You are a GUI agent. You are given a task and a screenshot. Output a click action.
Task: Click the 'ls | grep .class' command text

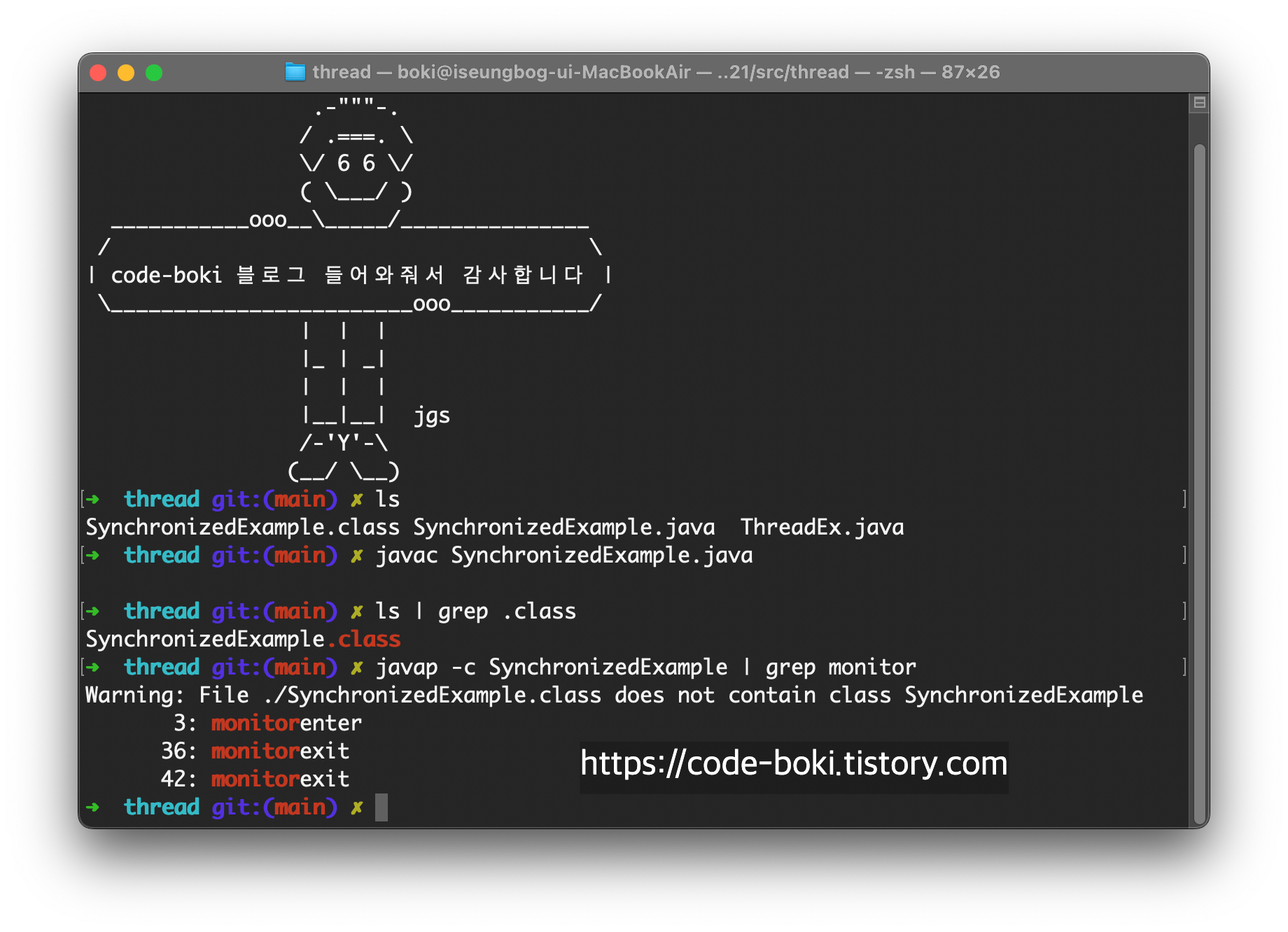pos(476,612)
